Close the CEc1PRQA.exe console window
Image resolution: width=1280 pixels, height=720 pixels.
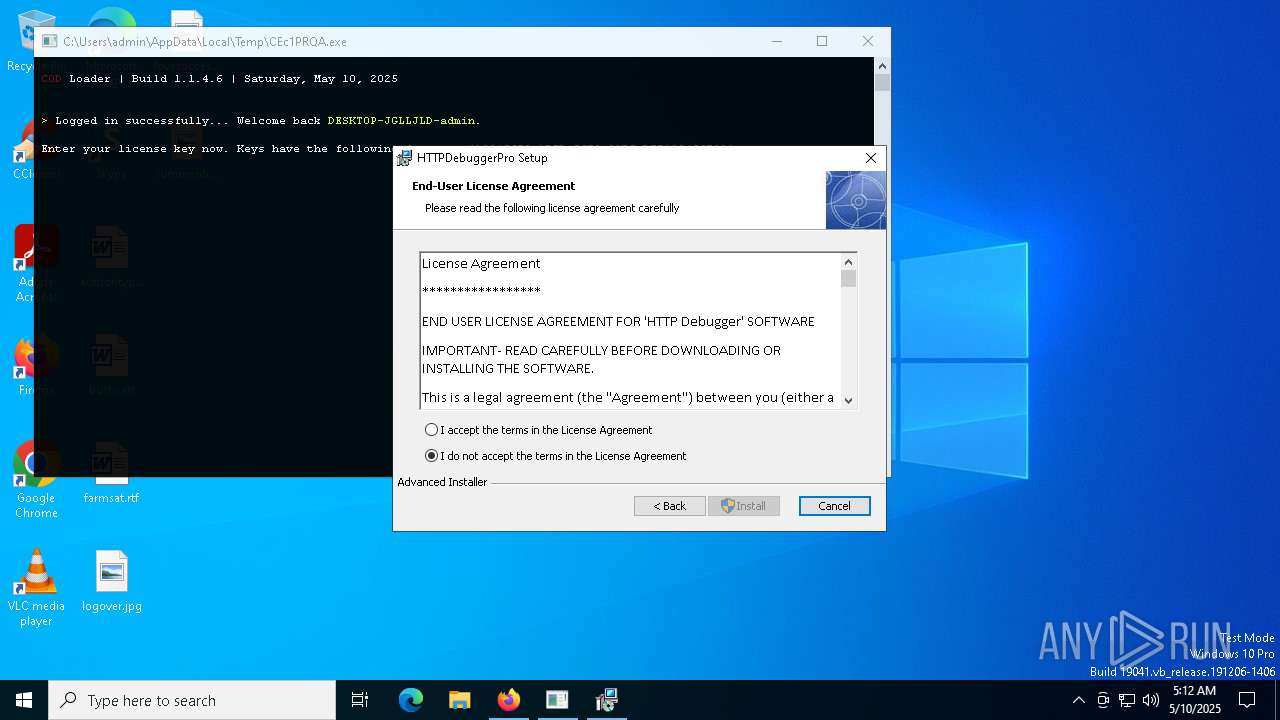tap(868, 41)
